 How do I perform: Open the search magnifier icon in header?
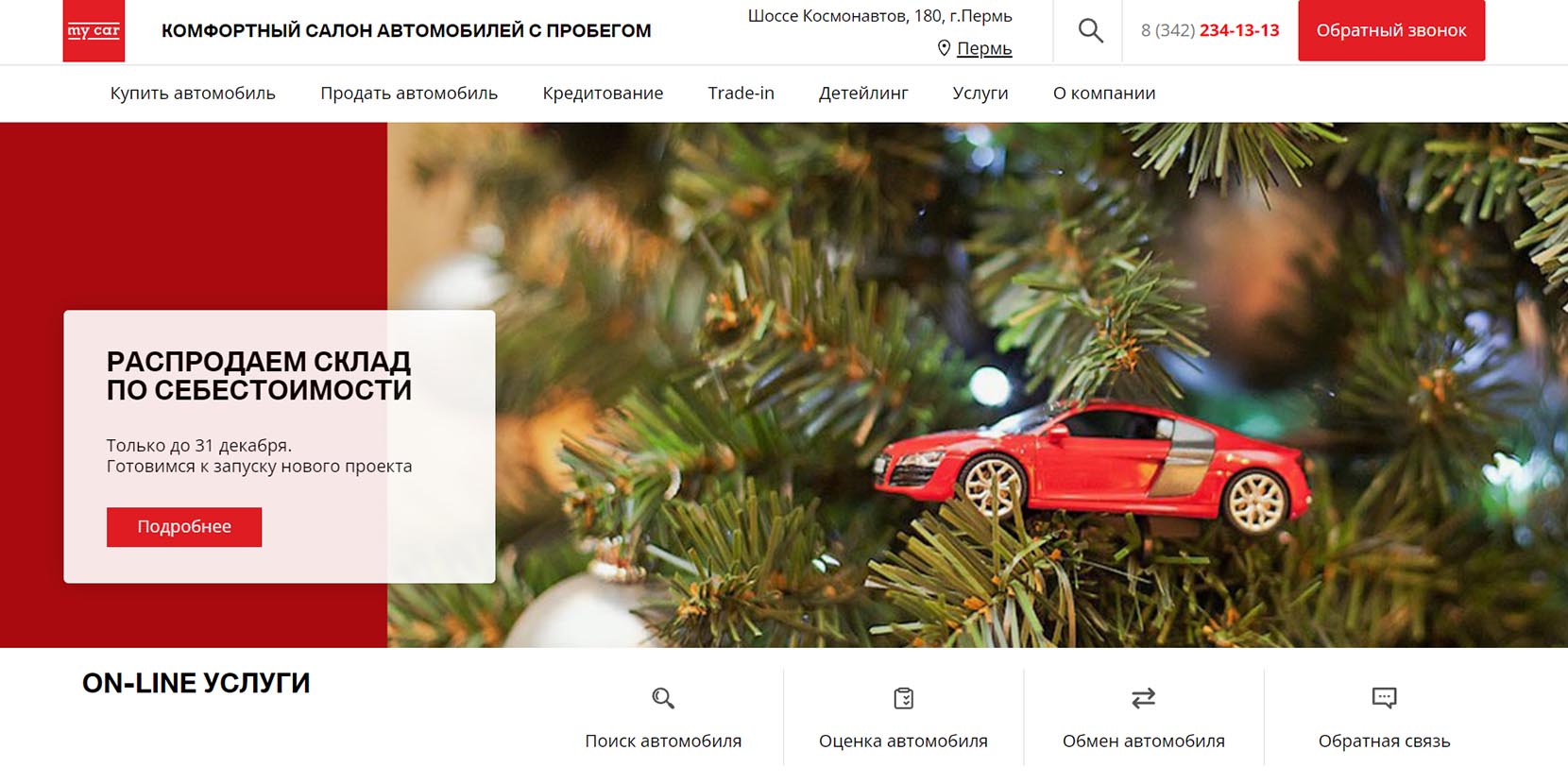[x=1090, y=30]
